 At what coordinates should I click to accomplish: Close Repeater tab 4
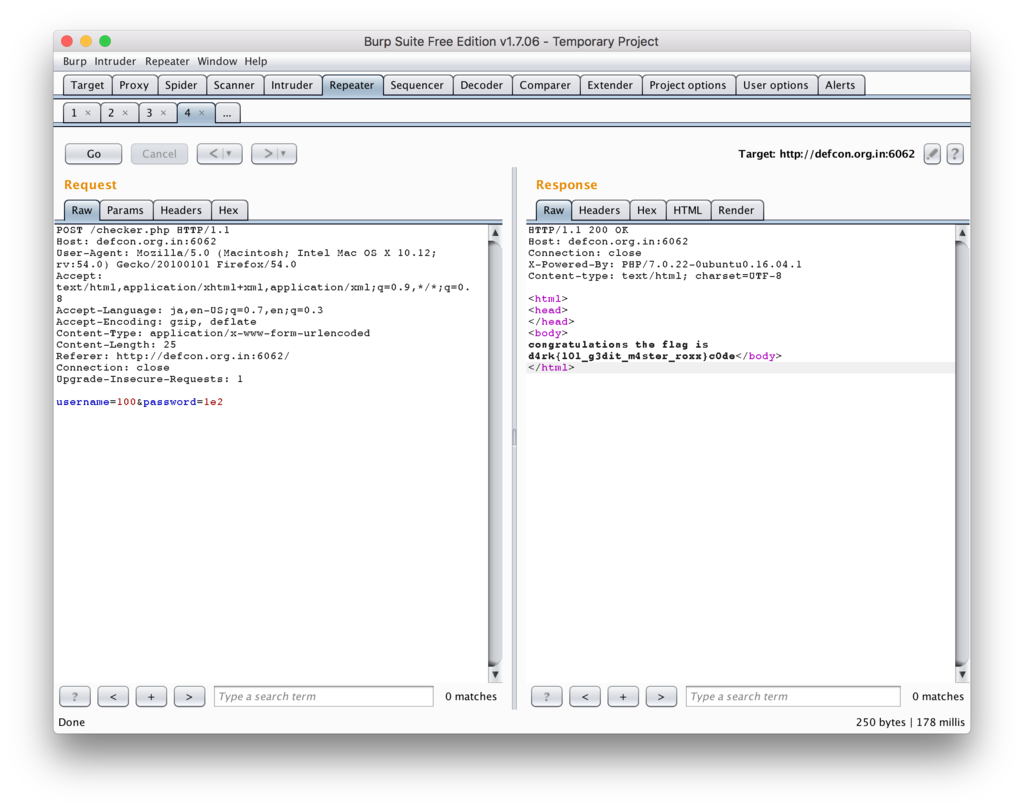[x=201, y=113]
